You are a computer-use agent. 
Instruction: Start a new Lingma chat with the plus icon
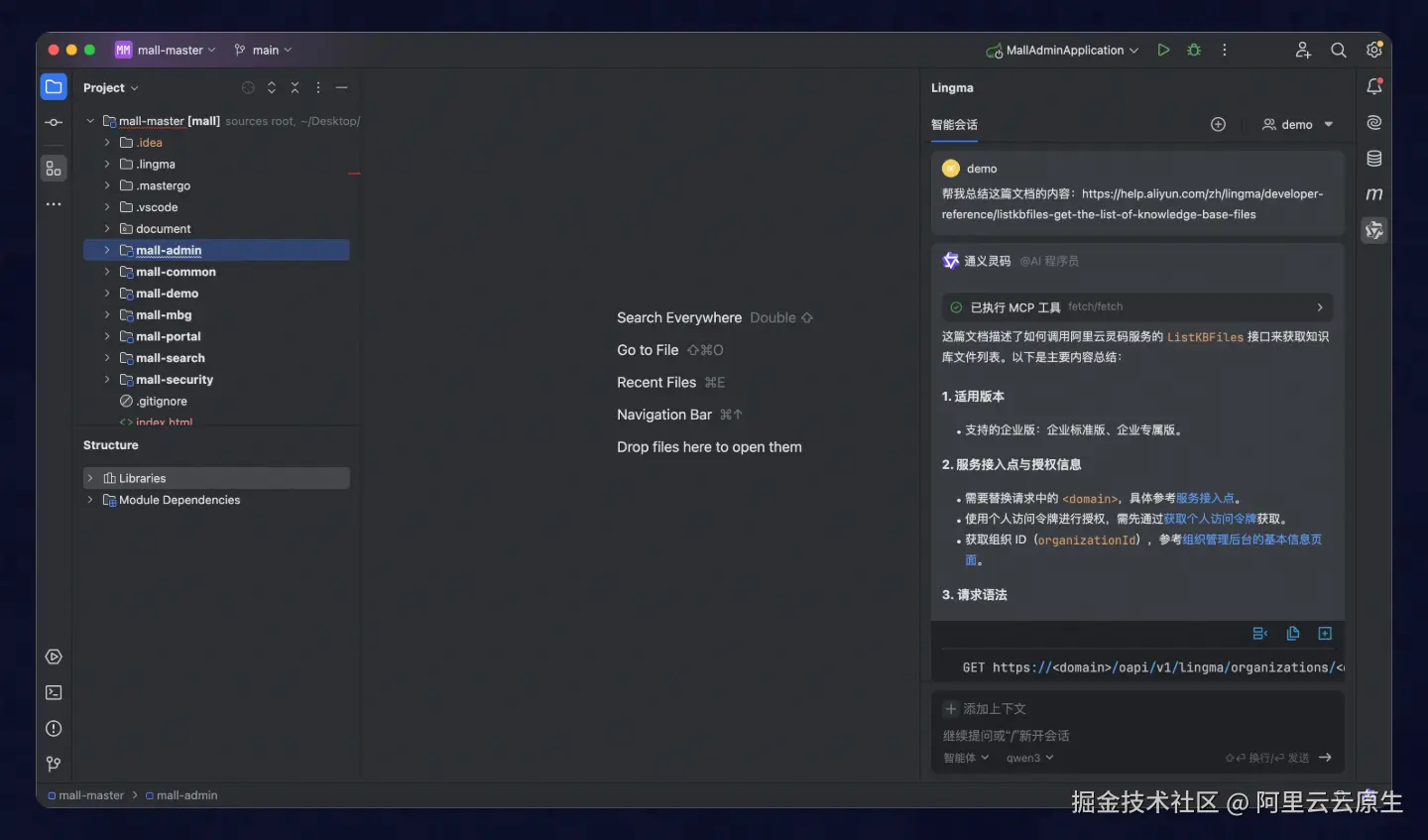1218,124
